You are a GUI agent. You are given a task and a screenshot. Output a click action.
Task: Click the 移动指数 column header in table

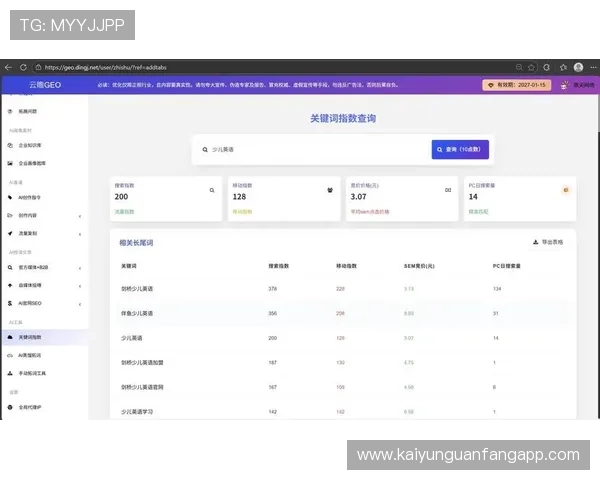coord(347,266)
